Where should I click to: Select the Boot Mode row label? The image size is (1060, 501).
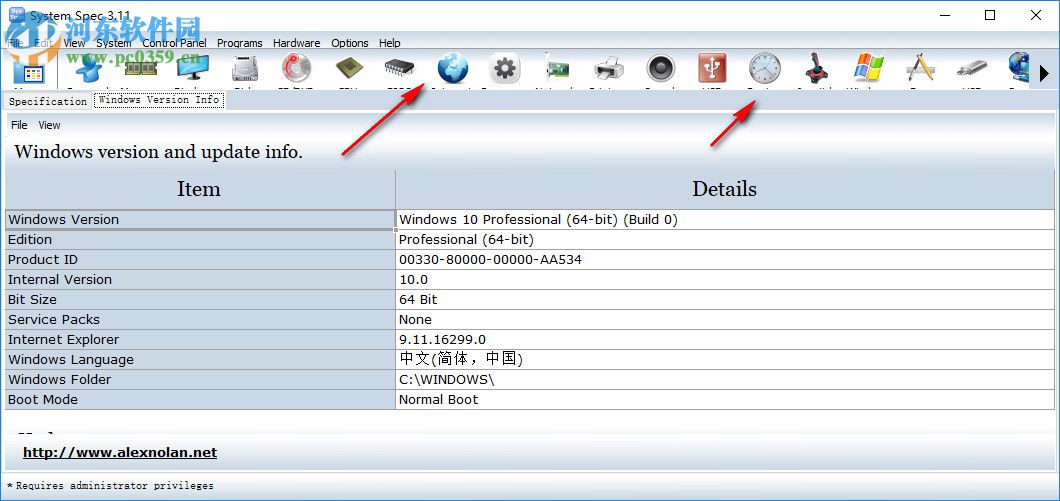(x=200, y=400)
